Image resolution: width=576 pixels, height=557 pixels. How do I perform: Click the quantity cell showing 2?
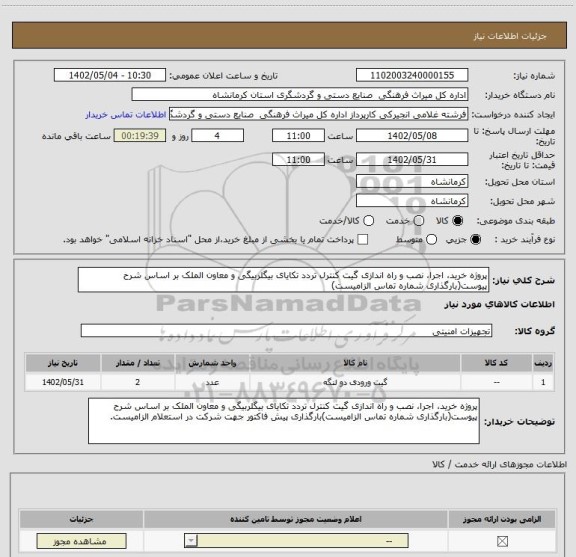(x=138, y=382)
